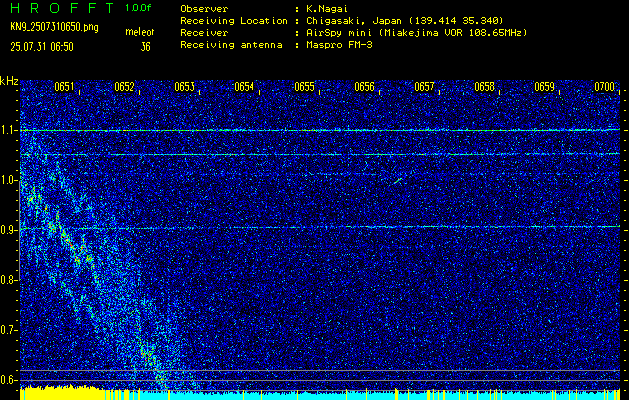The image size is (629, 400).
Task: Click the 1.1 frequency axis label
Action: click(x=8, y=130)
